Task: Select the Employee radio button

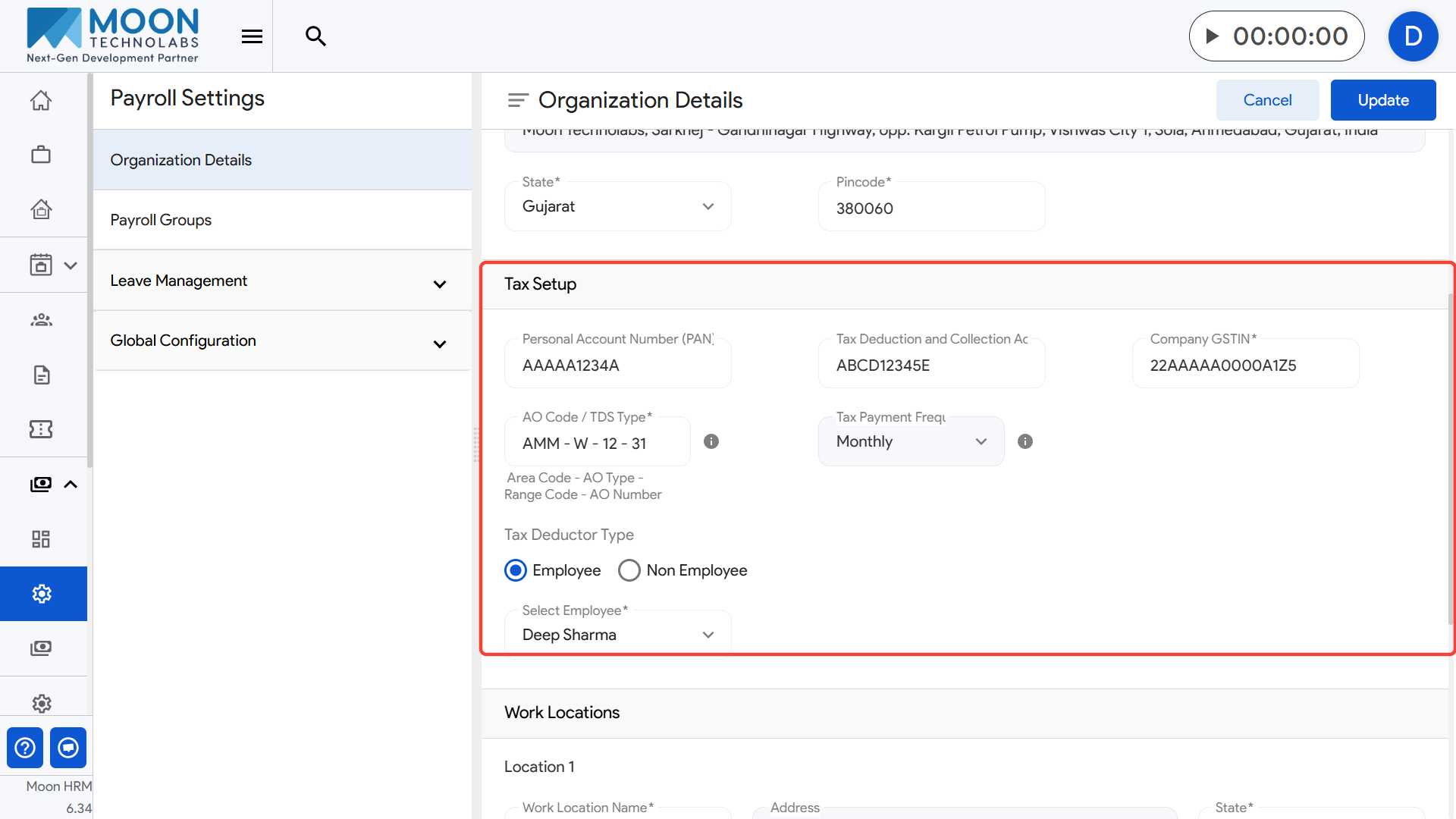Action: (x=516, y=570)
